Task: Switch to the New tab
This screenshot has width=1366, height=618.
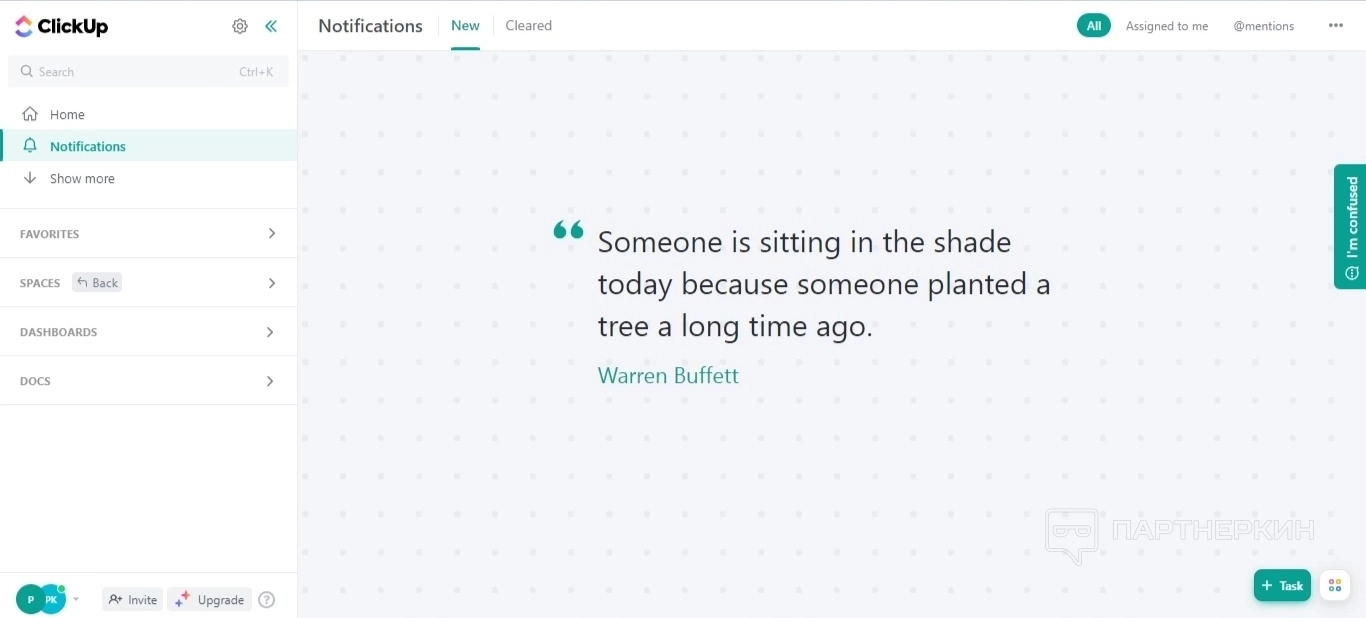Action: point(465,26)
